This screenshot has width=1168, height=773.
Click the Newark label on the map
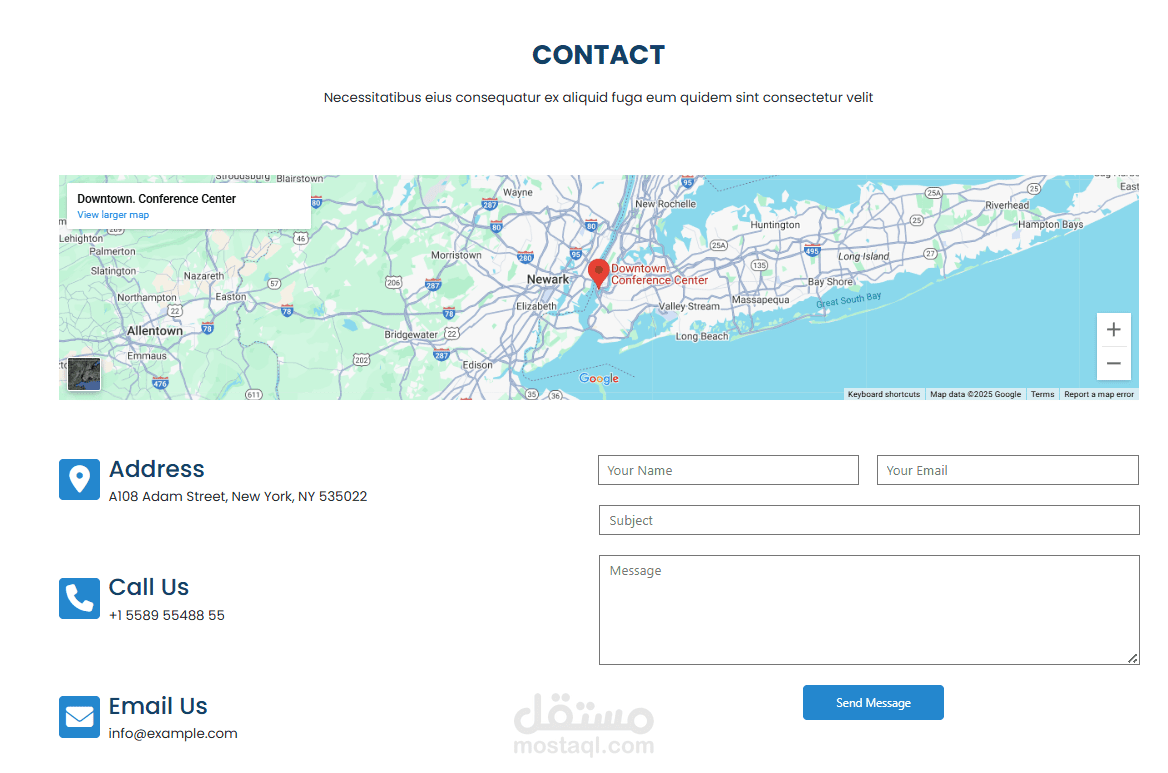(548, 279)
